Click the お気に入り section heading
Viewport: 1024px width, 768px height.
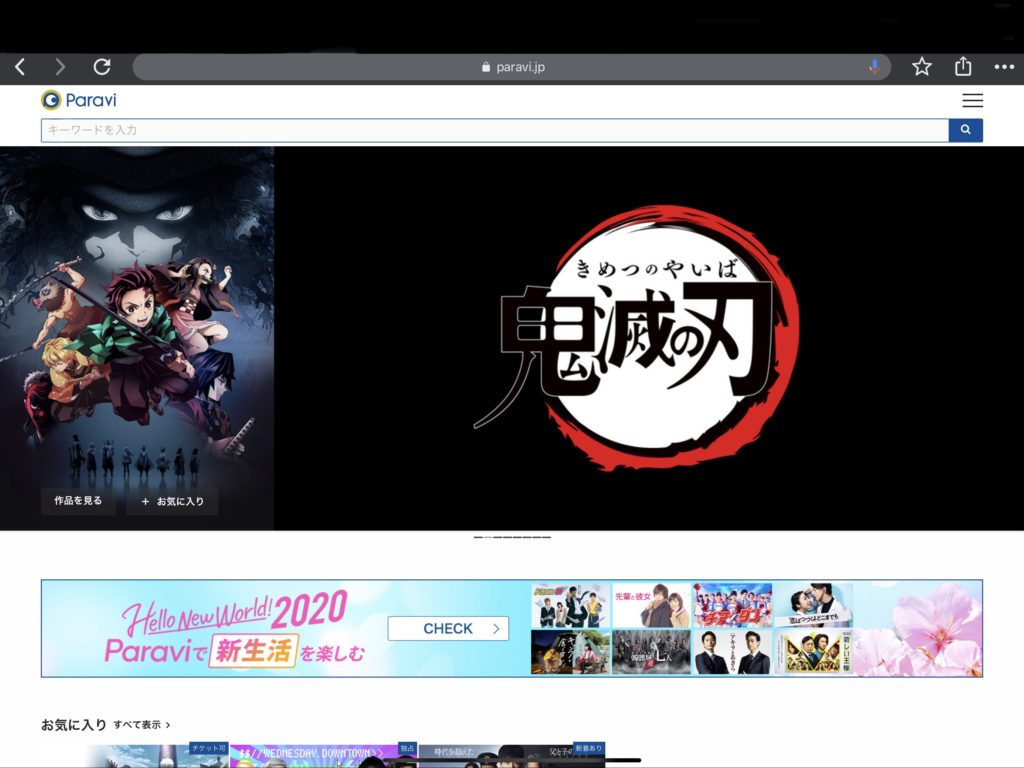[x=74, y=725]
